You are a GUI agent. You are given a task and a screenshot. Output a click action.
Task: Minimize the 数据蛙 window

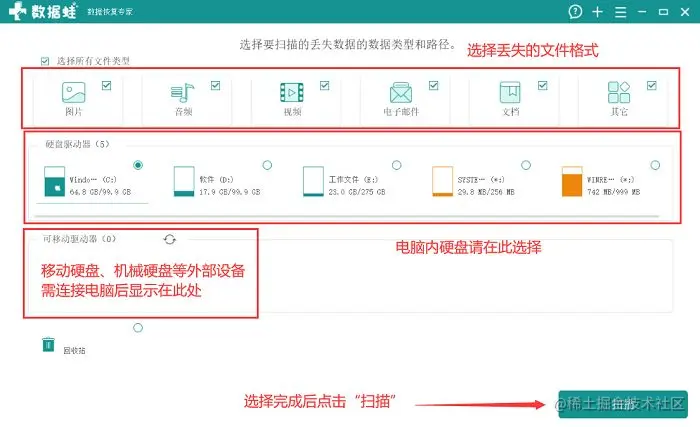coord(642,12)
